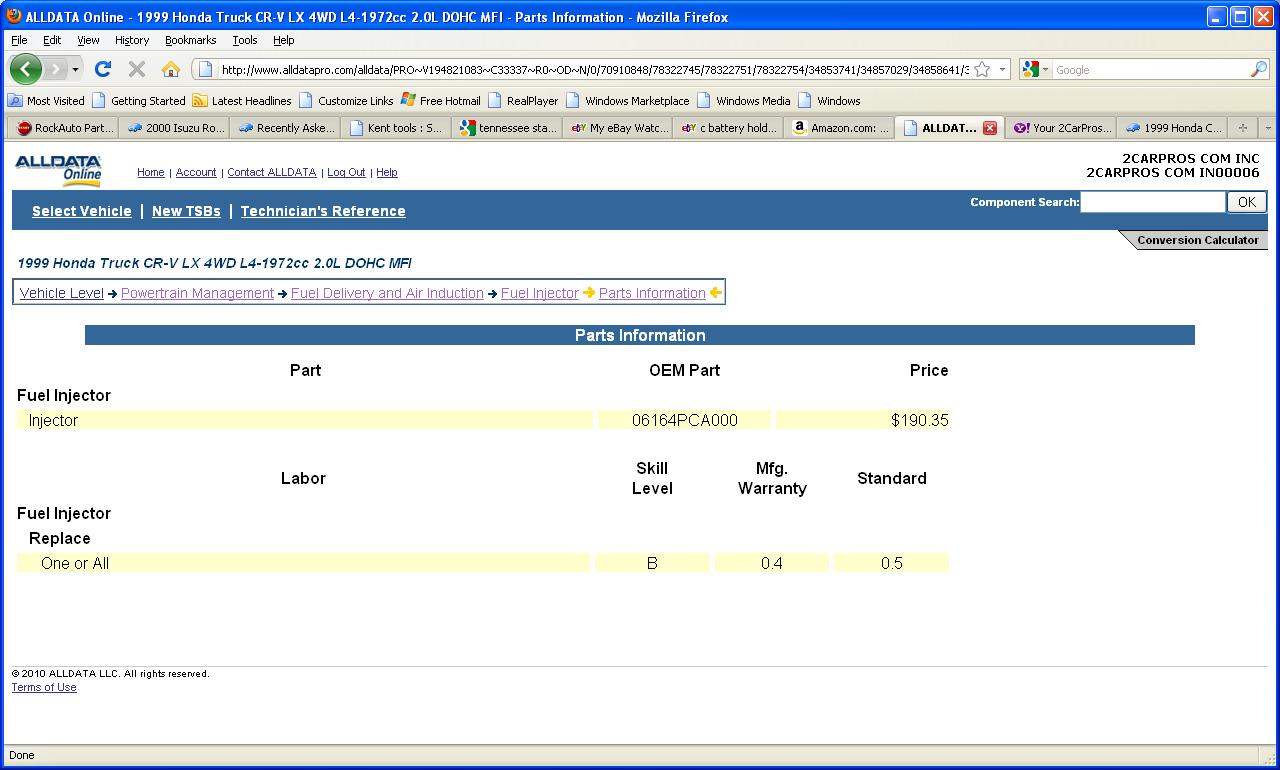Open the Windows Media bookmark
The image size is (1280, 770).
744,101
